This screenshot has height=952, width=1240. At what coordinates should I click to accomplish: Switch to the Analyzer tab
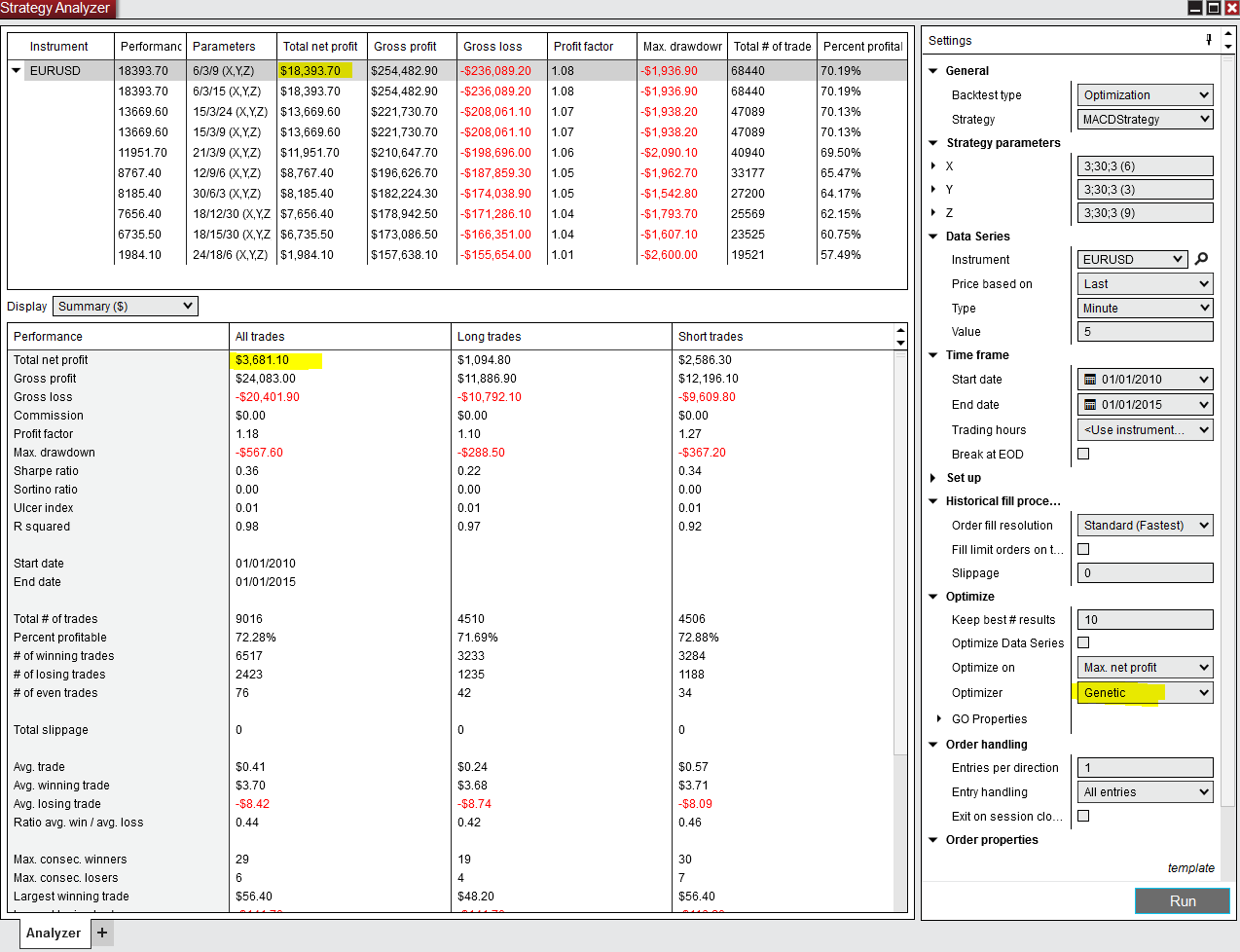(x=54, y=933)
